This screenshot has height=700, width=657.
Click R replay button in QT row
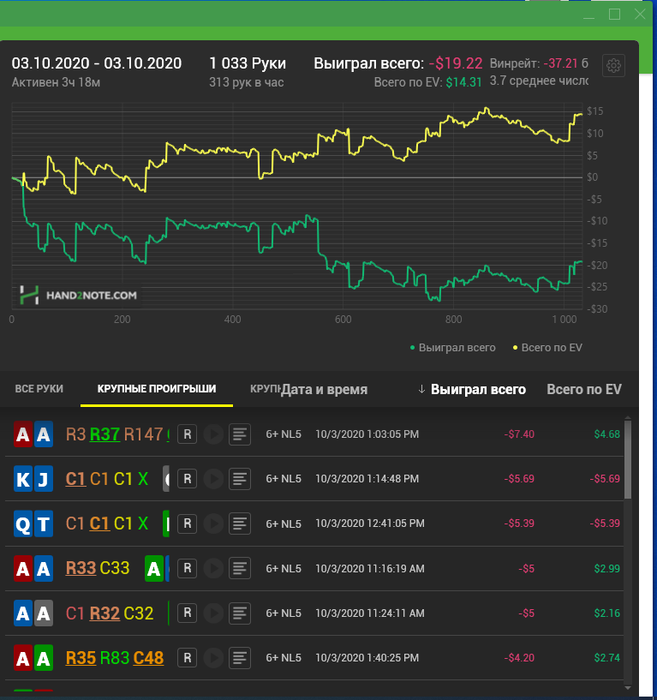187,524
